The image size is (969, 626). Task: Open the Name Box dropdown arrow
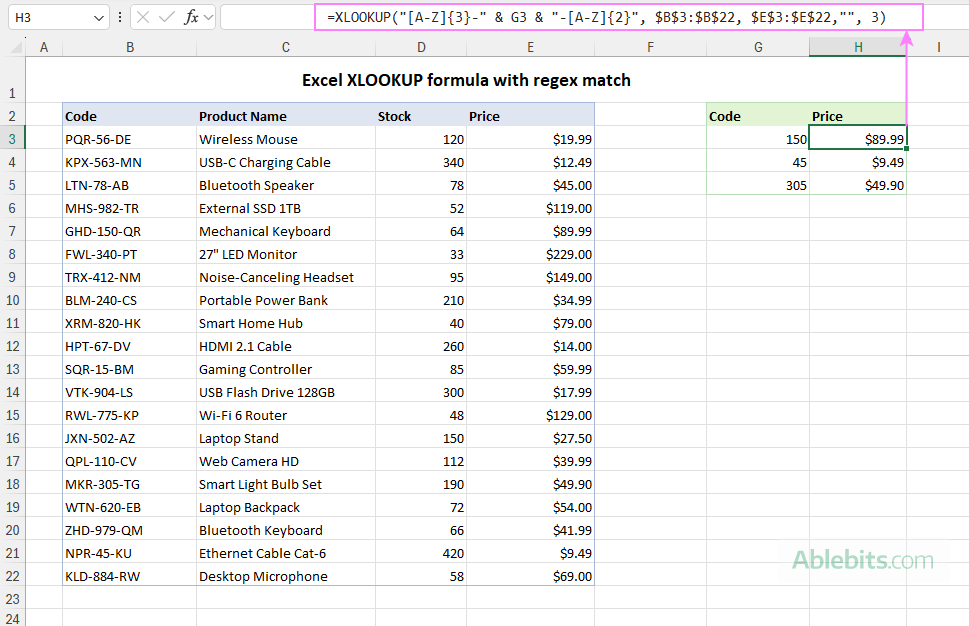pos(99,17)
